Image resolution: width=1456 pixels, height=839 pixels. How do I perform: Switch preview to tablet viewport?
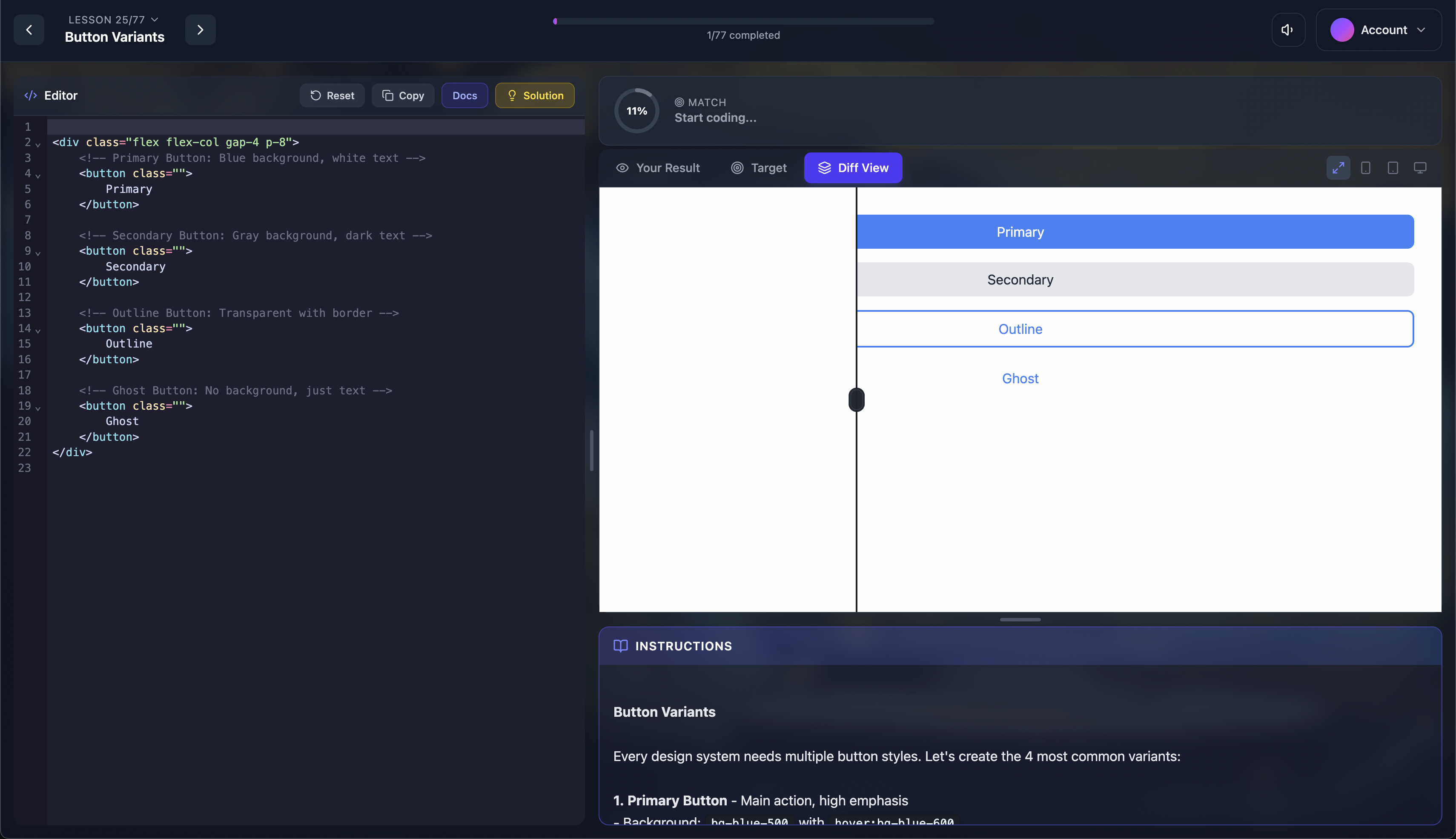1393,168
